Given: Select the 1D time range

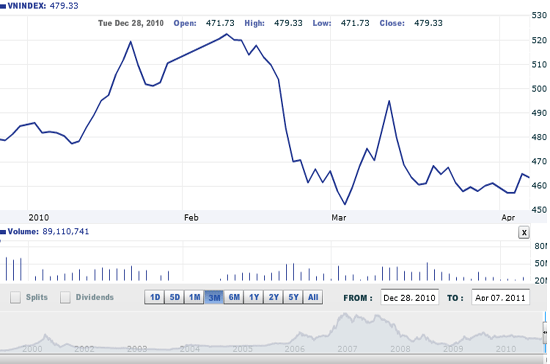Looking at the screenshot, I should pyautogui.click(x=155, y=297).
